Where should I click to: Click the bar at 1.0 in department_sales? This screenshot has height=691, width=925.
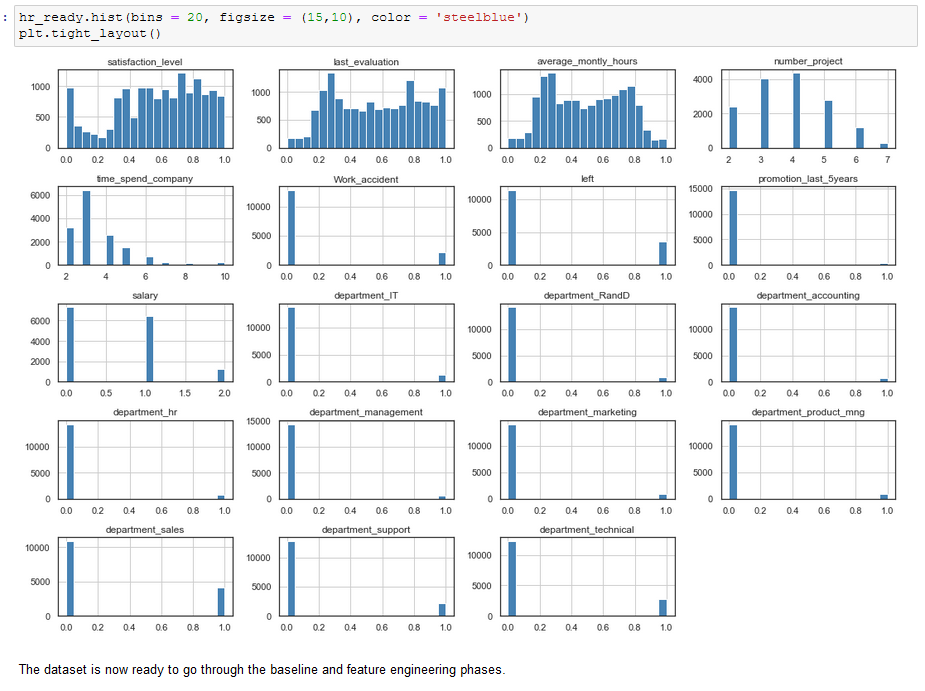(221, 602)
